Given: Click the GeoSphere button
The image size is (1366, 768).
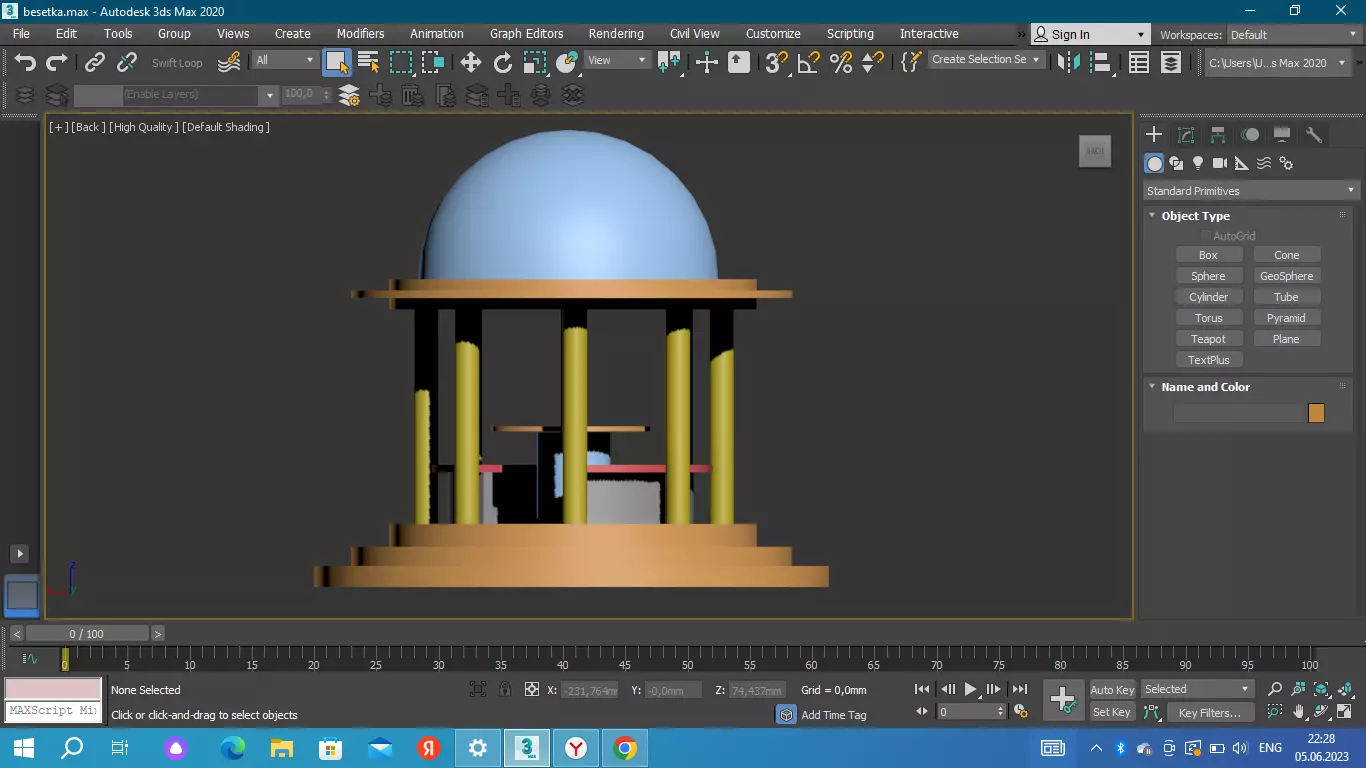Looking at the screenshot, I should point(1287,276).
